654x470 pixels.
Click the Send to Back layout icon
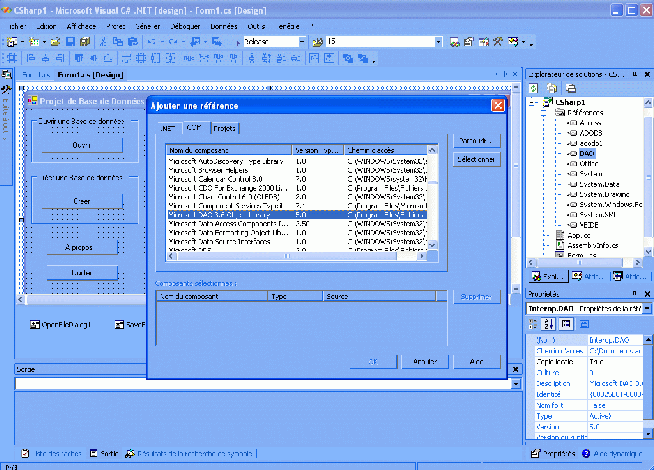tap(362, 58)
